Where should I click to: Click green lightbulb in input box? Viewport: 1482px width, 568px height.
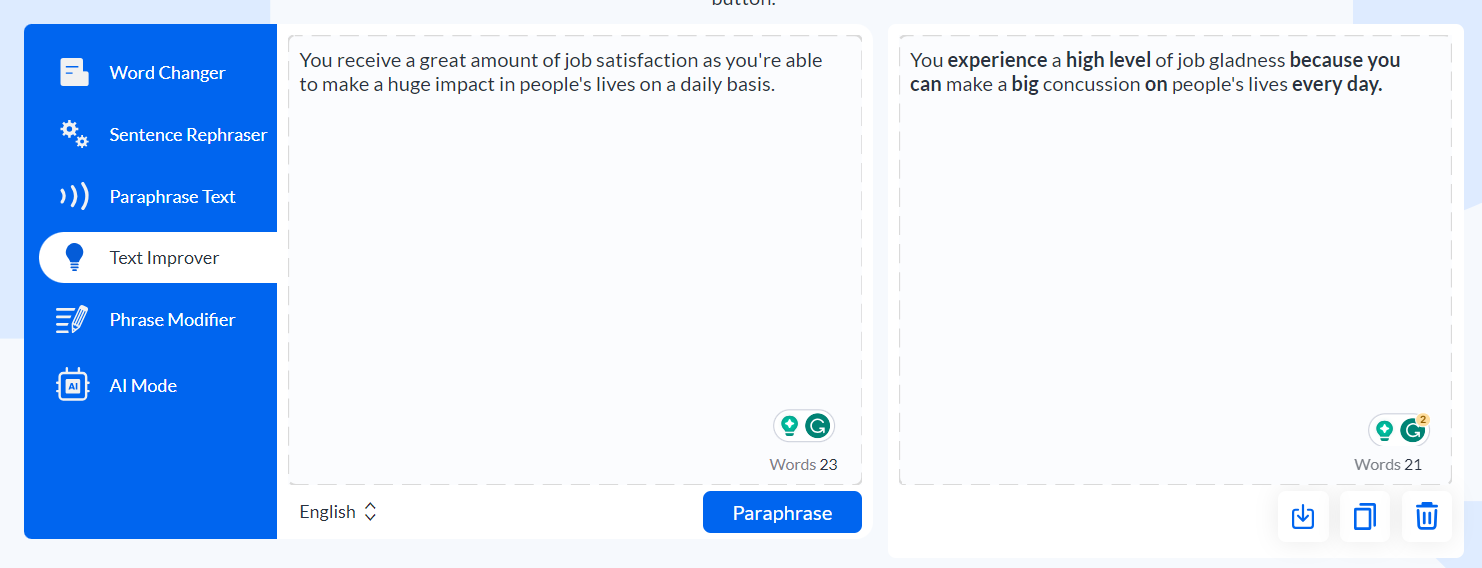[x=789, y=426]
